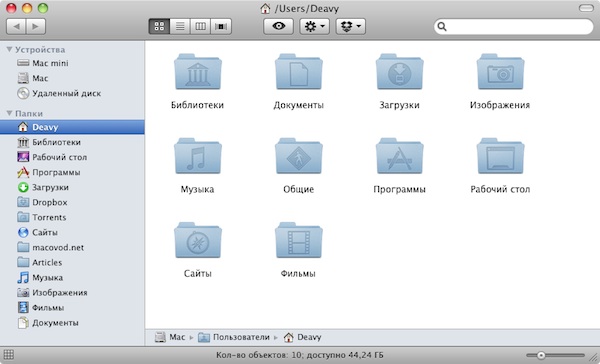Switch to Cover Flow view
This screenshot has width=600, height=364.
(x=221, y=26)
